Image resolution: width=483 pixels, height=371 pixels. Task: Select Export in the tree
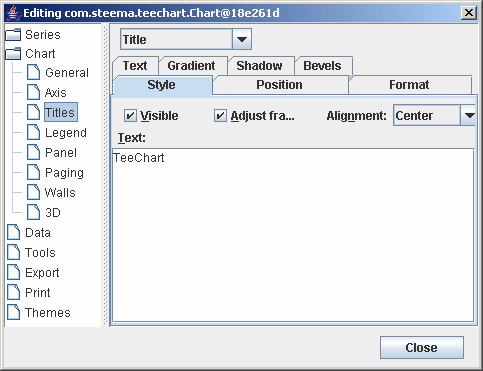coord(42,273)
